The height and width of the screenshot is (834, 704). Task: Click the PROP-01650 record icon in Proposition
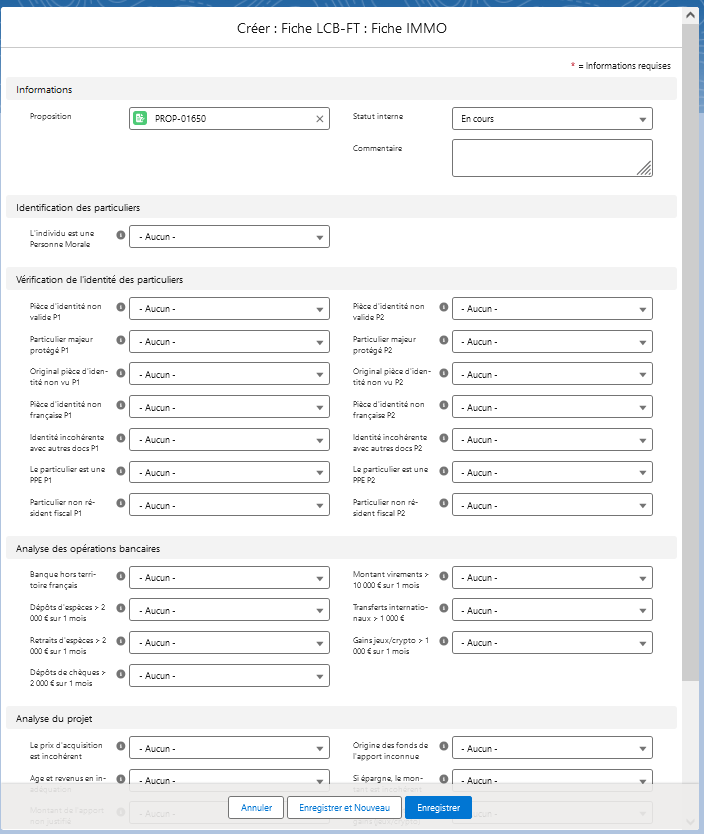coord(141,119)
